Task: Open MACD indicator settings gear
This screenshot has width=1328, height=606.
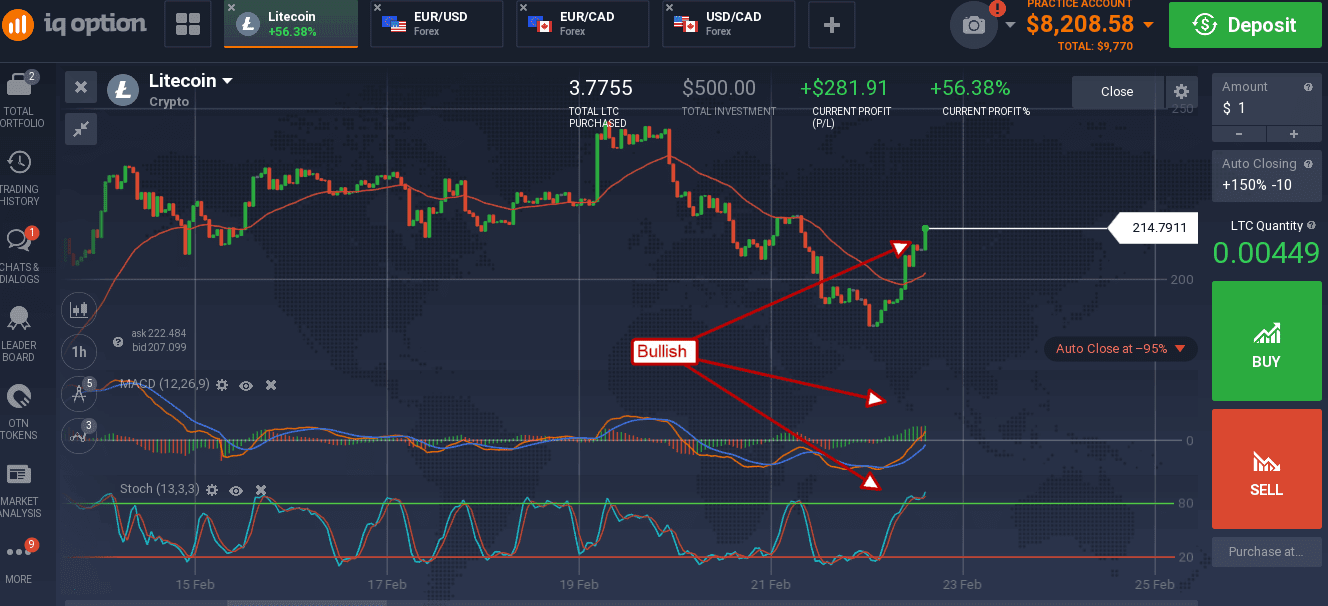Action: [222, 384]
